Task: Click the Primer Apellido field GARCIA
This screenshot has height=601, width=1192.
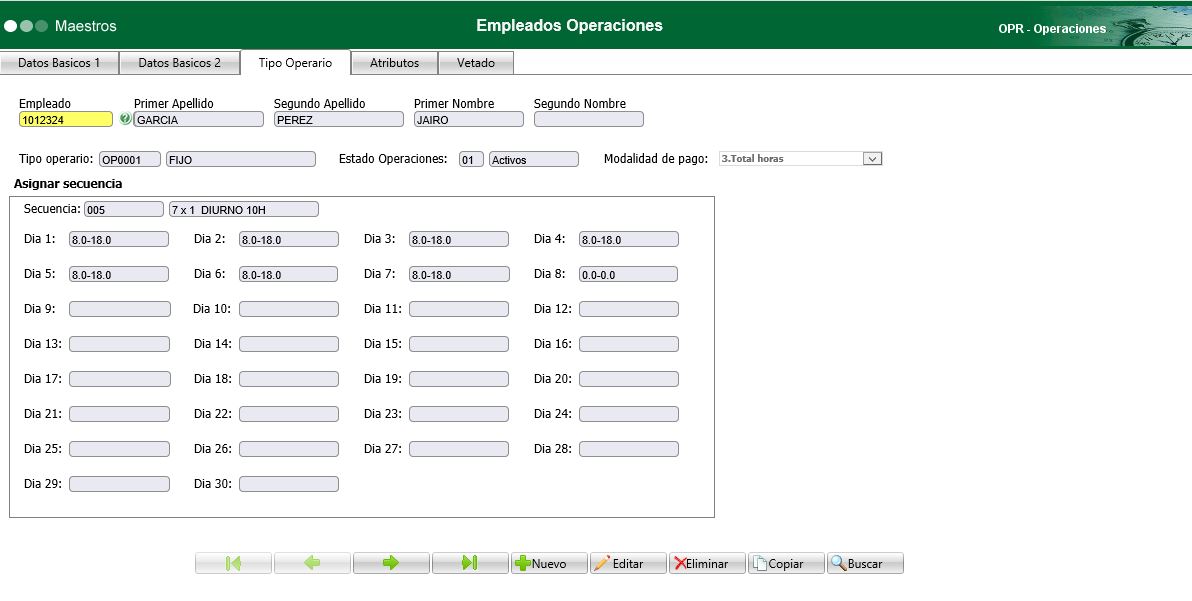Action: pyautogui.click(x=198, y=119)
